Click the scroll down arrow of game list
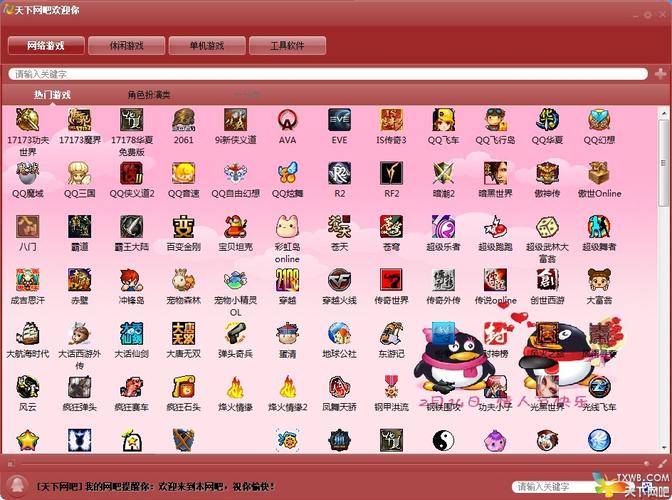 [x=663, y=448]
